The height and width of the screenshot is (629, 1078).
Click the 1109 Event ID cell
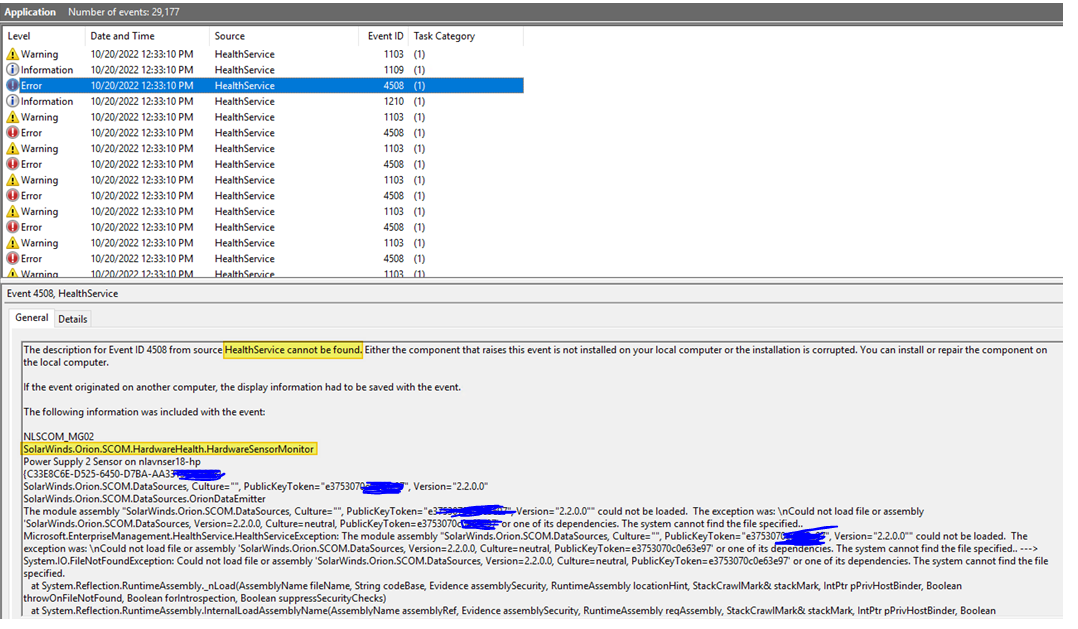tap(393, 69)
